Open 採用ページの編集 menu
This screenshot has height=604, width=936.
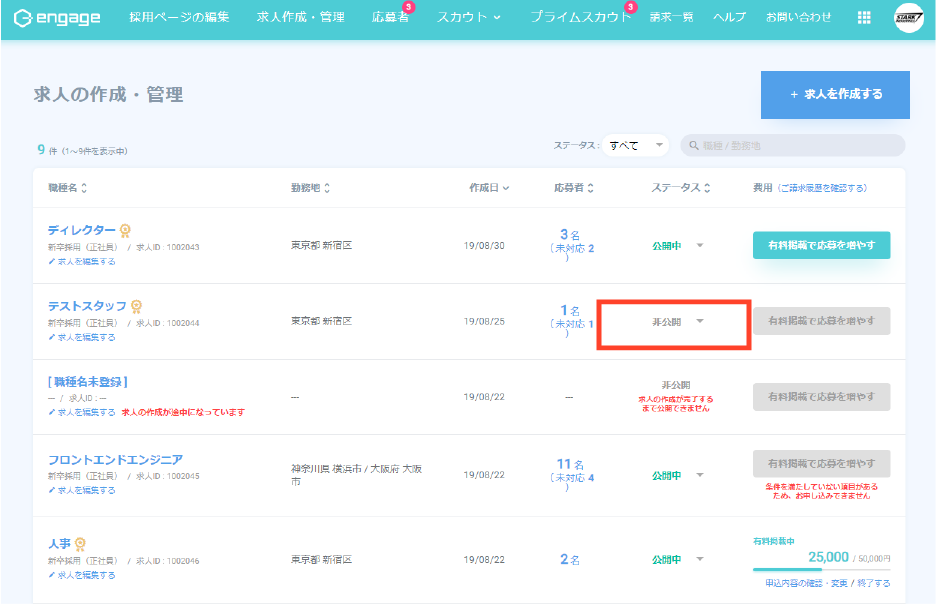(x=179, y=17)
